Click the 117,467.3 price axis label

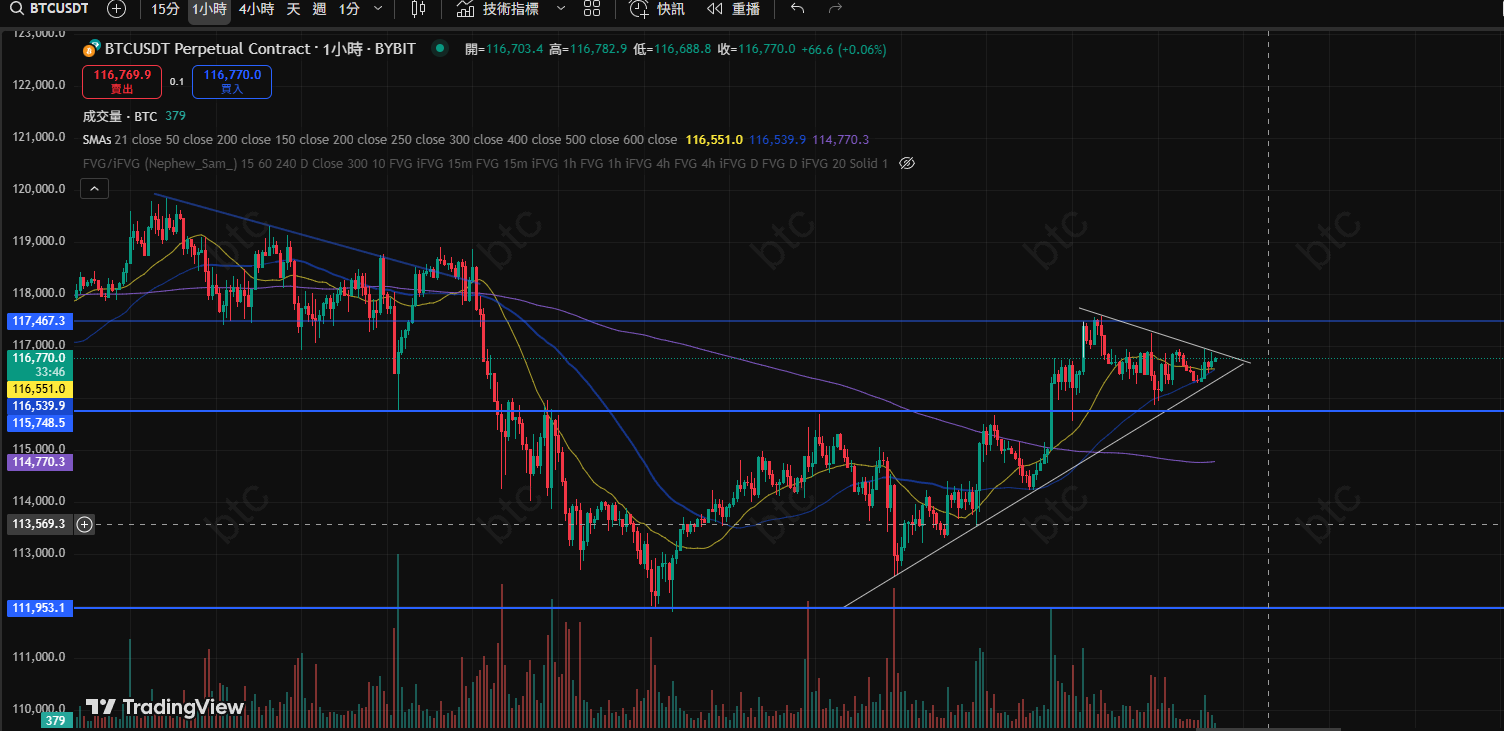tap(39, 321)
